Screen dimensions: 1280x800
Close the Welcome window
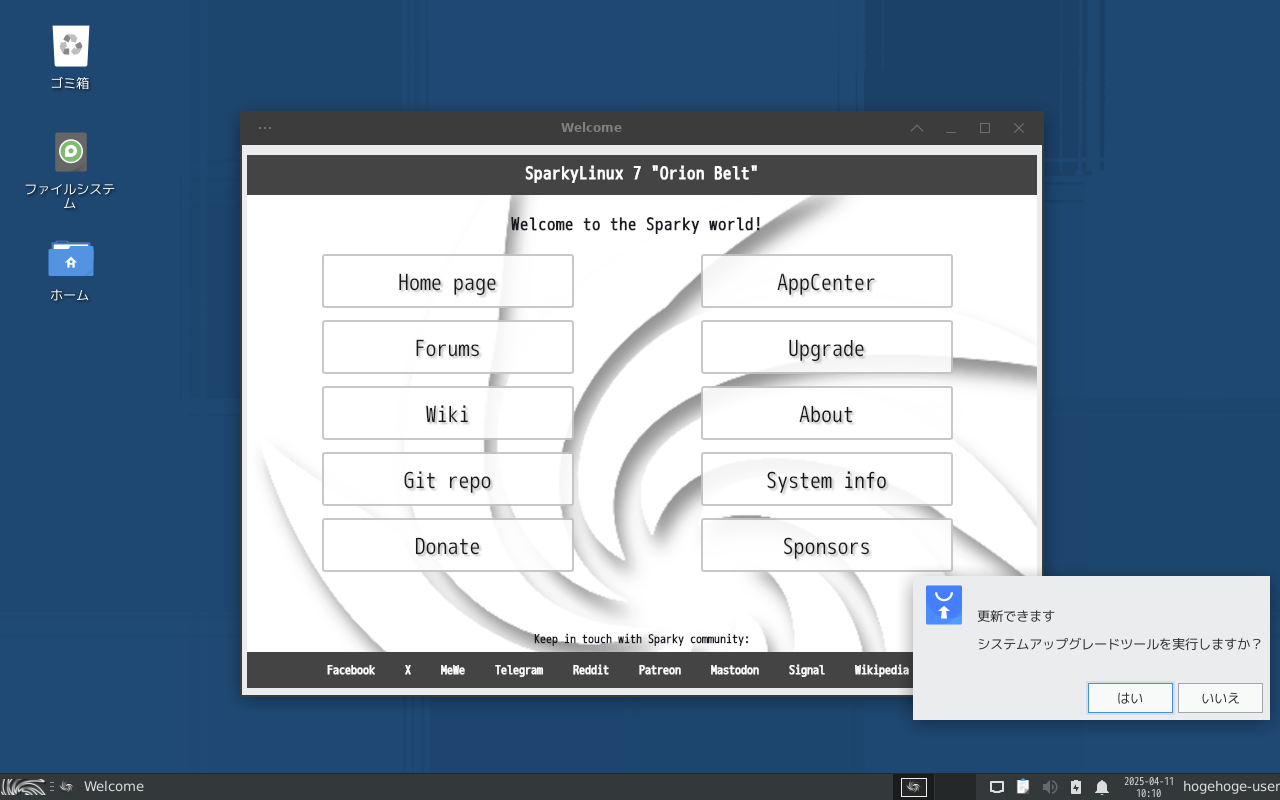tap(1019, 128)
